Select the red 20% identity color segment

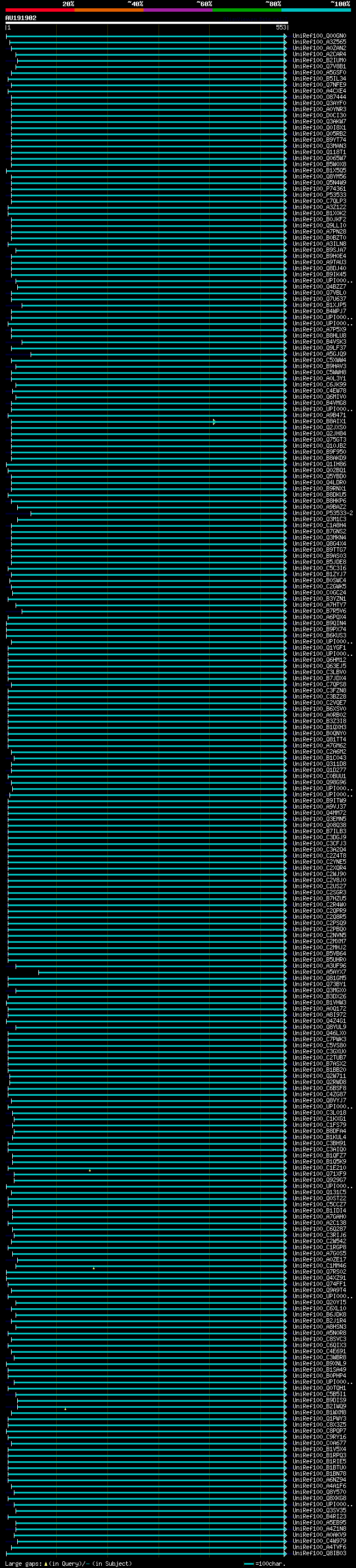coord(40,10)
